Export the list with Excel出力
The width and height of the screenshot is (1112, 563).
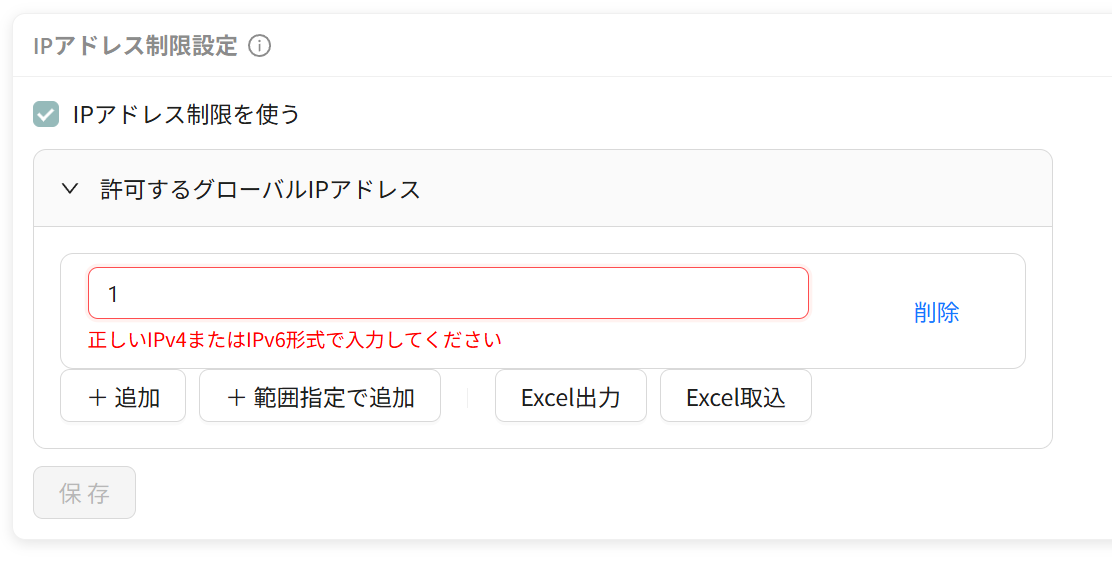[571, 396]
